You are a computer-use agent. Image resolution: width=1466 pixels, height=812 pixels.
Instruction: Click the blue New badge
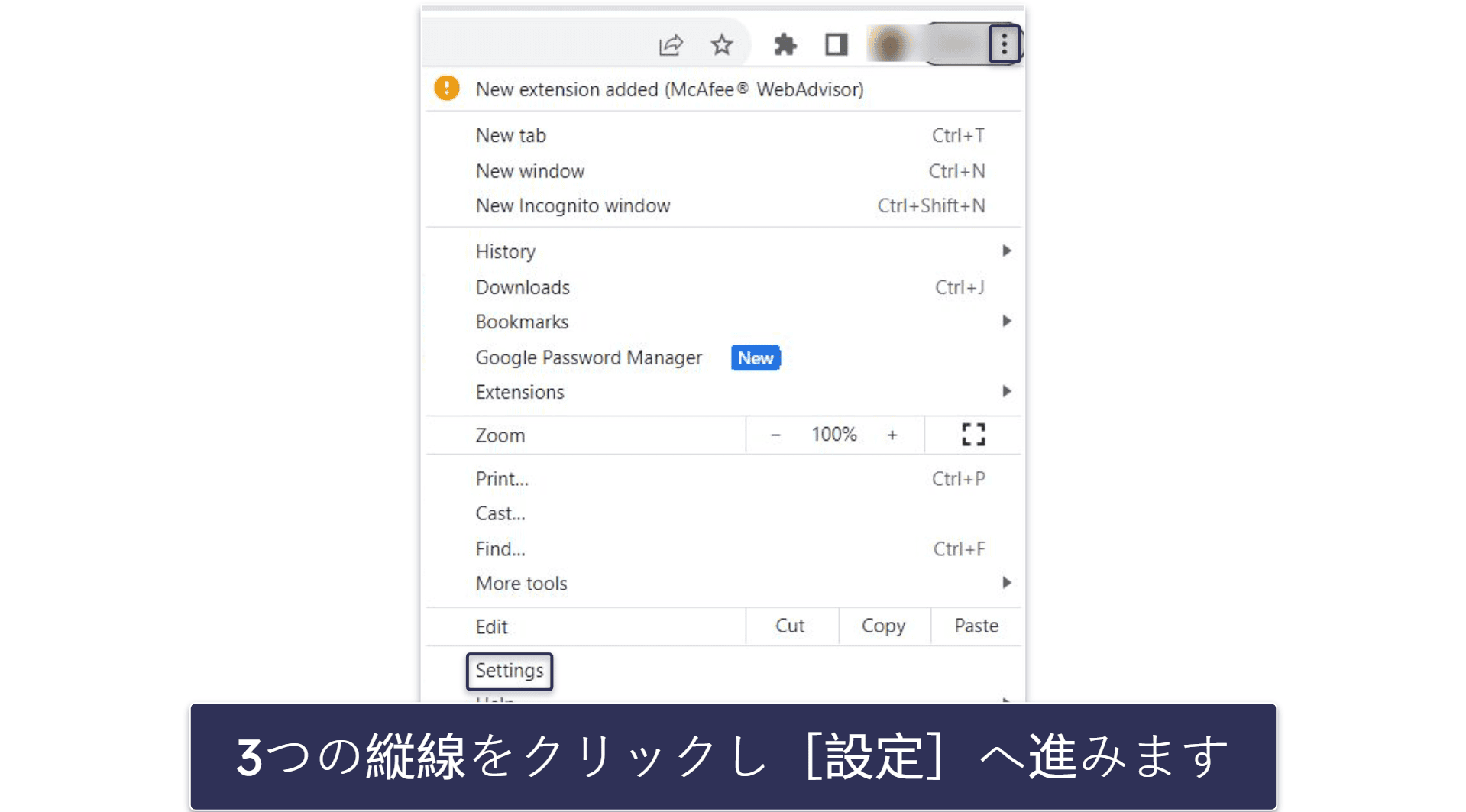pyautogui.click(x=756, y=358)
